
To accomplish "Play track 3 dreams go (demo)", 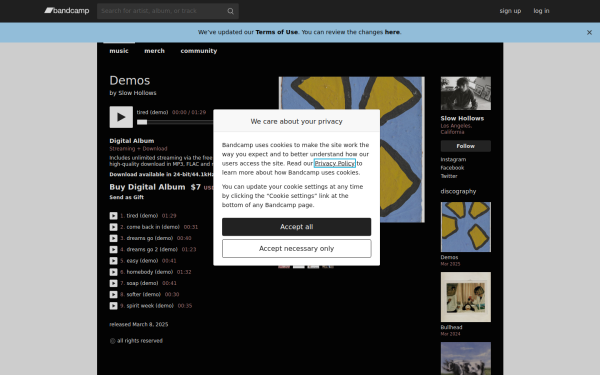I will (x=114, y=238).
